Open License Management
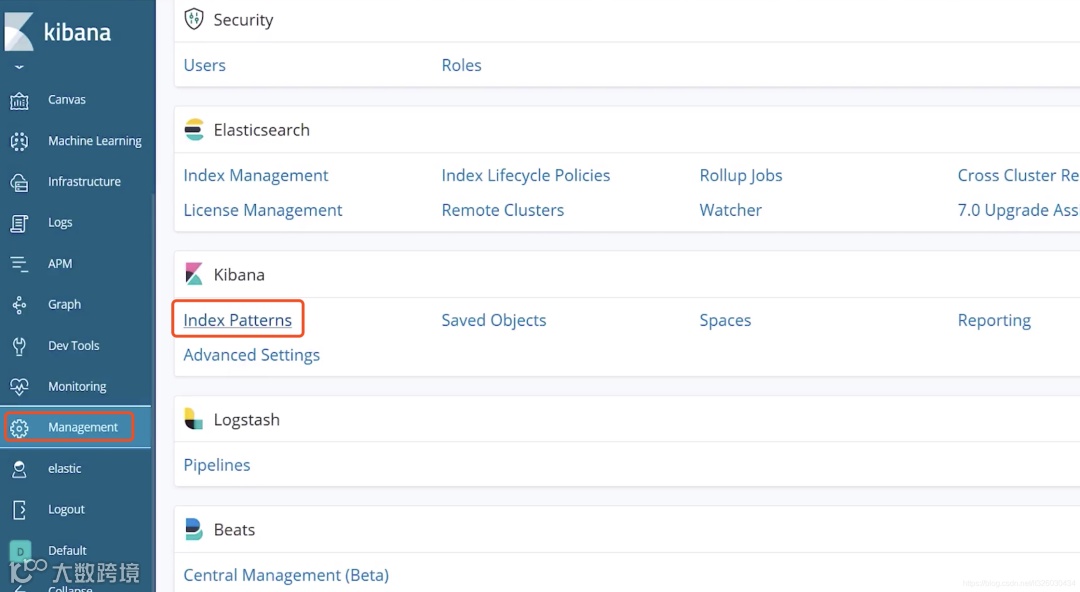Image resolution: width=1080 pixels, height=592 pixels. [x=262, y=210]
